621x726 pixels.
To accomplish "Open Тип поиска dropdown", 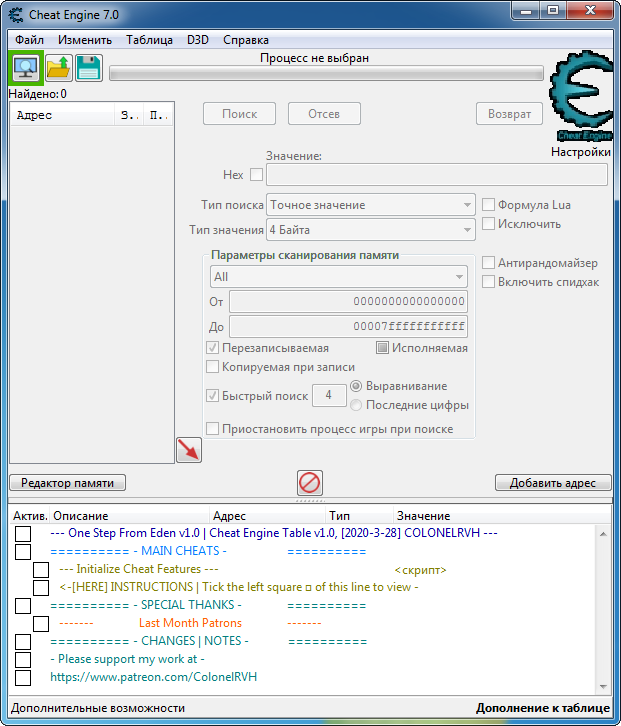I will click(370, 205).
